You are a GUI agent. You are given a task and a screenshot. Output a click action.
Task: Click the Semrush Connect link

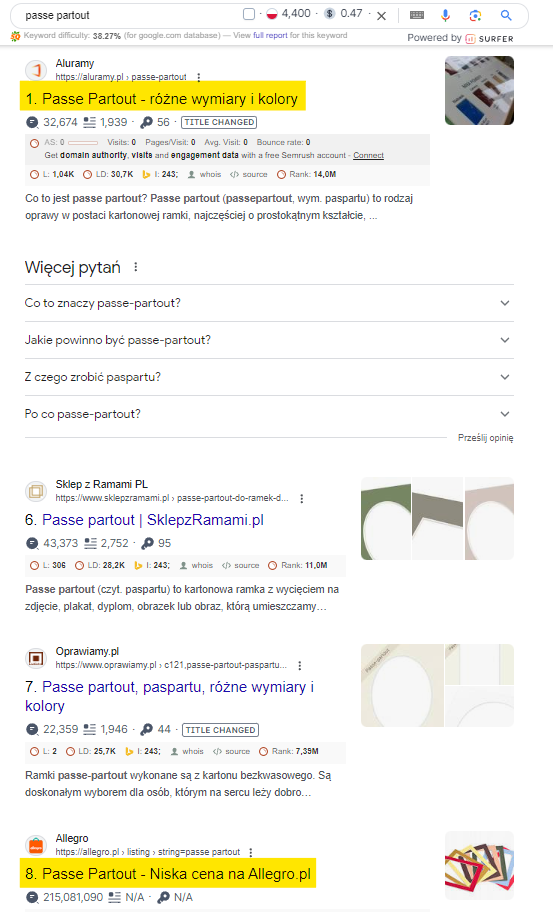368,155
